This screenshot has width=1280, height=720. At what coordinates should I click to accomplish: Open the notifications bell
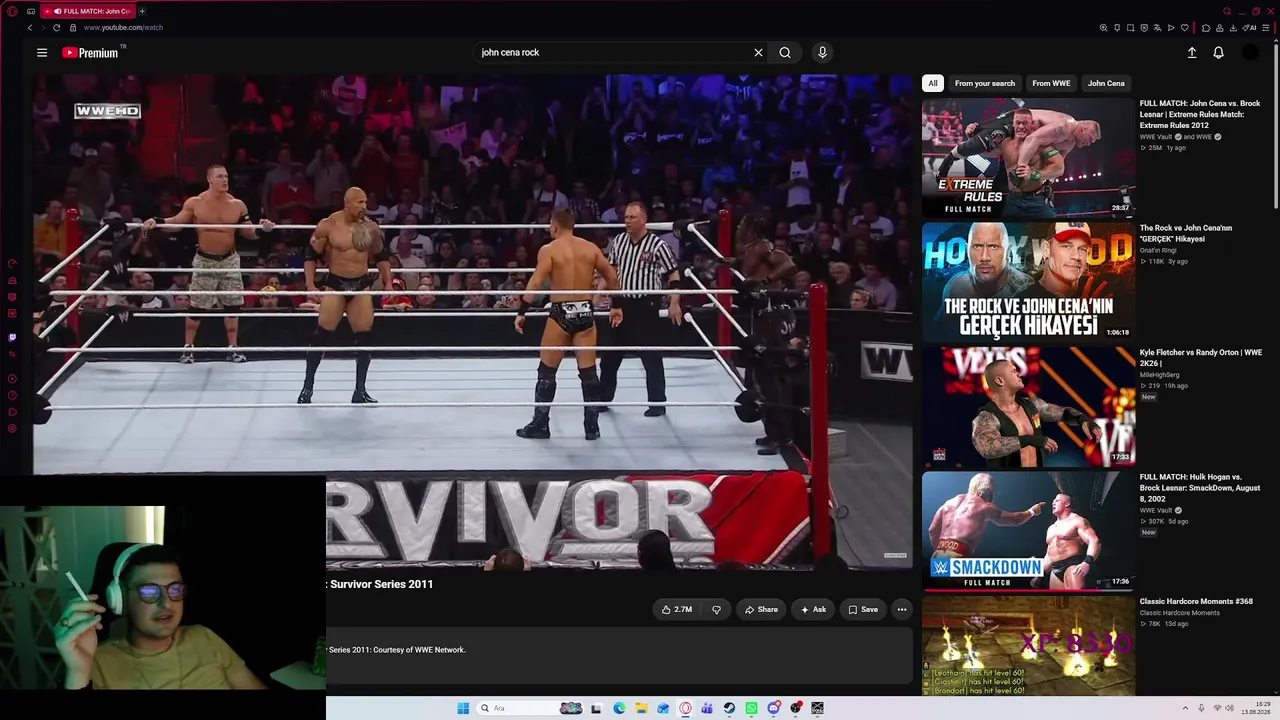[x=1218, y=53]
